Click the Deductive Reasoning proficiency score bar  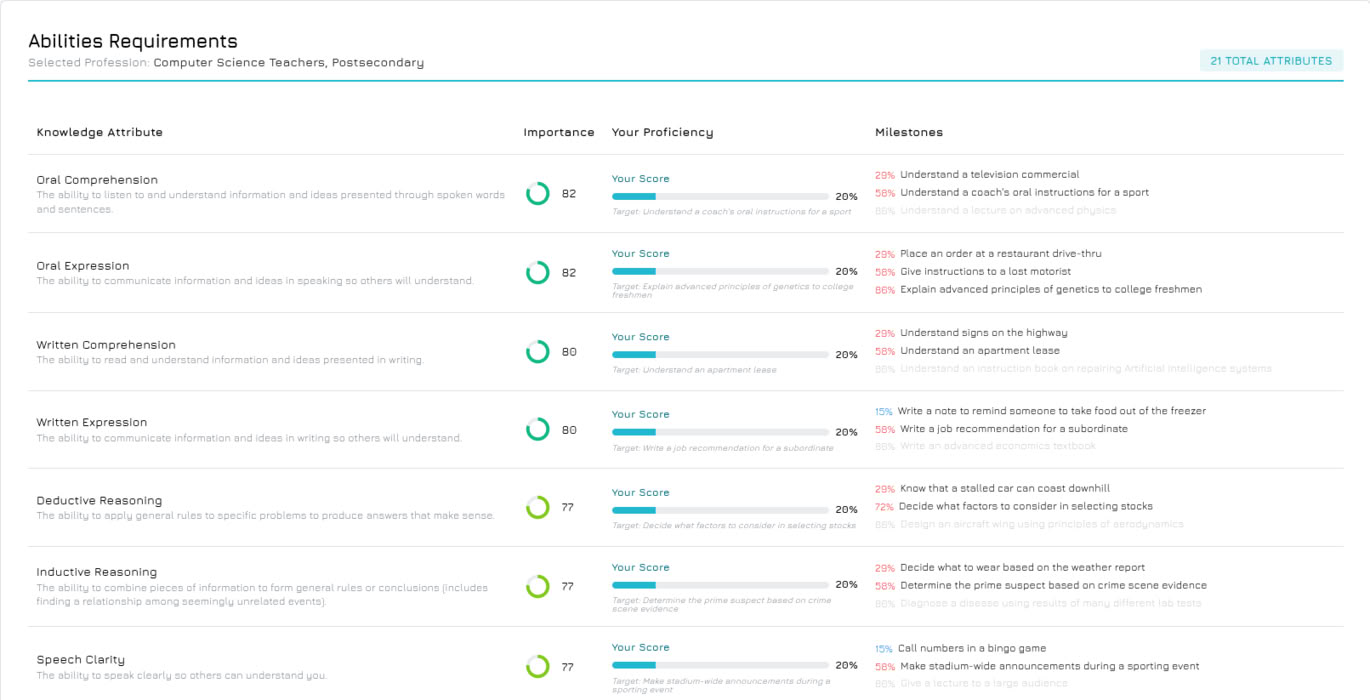[x=720, y=510]
